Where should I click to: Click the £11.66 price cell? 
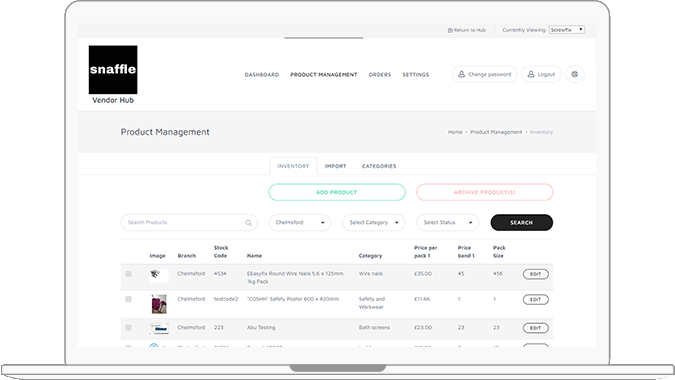pyautogui.click(x=422, y=299)
